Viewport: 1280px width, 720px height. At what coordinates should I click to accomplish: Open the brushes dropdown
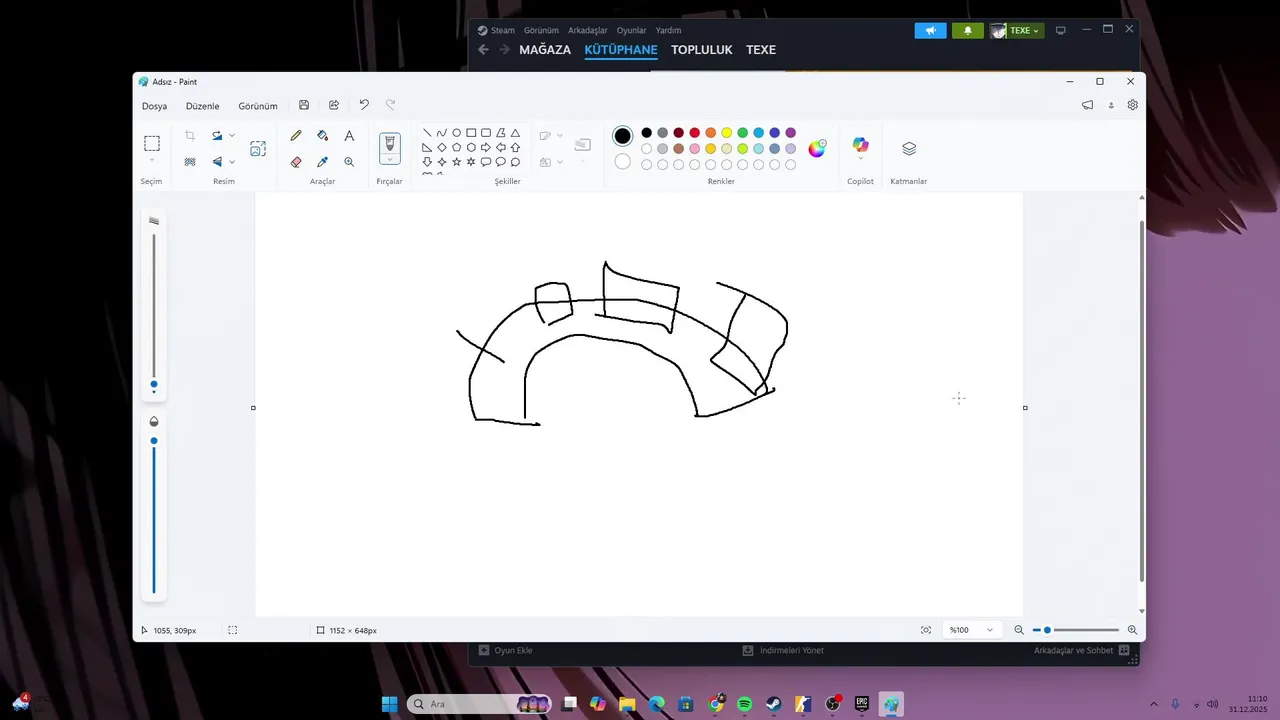click(x=390, y=160)
